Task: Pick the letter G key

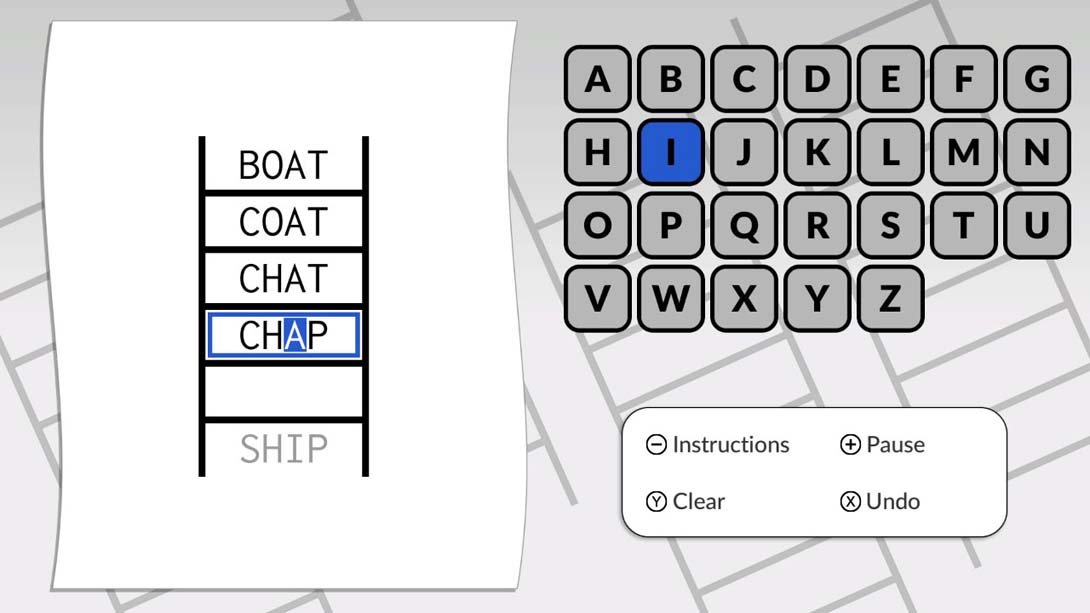Action: (x=1037, y=79)
